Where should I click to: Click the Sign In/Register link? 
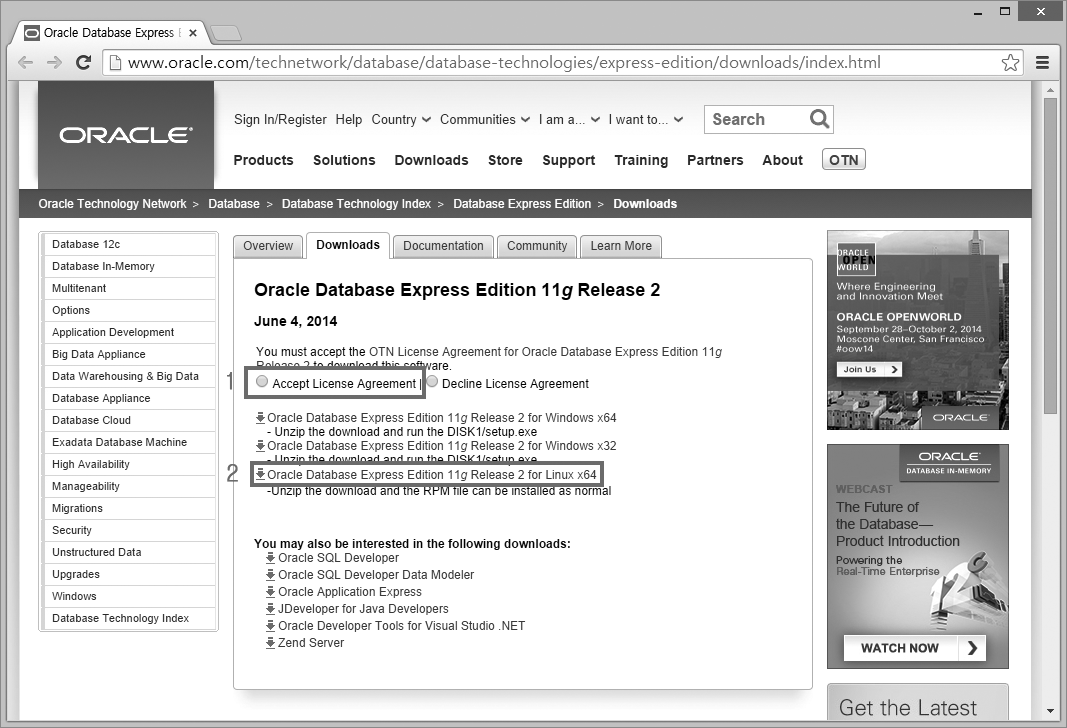pyautogui.click(x=280, y=119)
